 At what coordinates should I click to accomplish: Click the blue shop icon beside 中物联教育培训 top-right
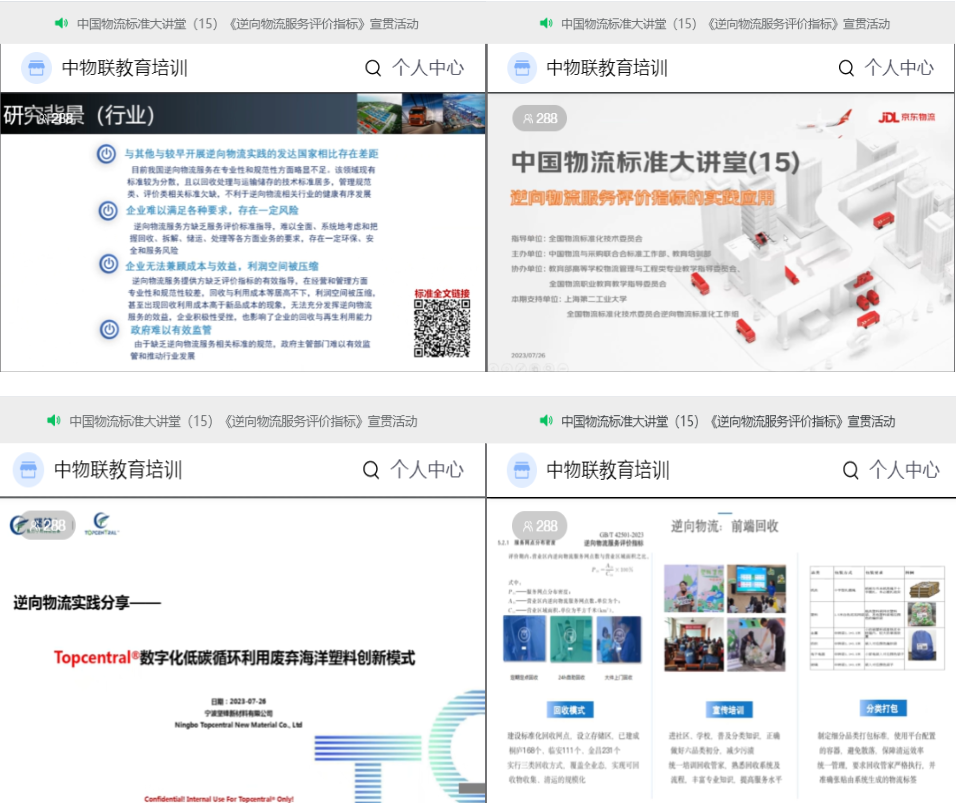[522, 67]
